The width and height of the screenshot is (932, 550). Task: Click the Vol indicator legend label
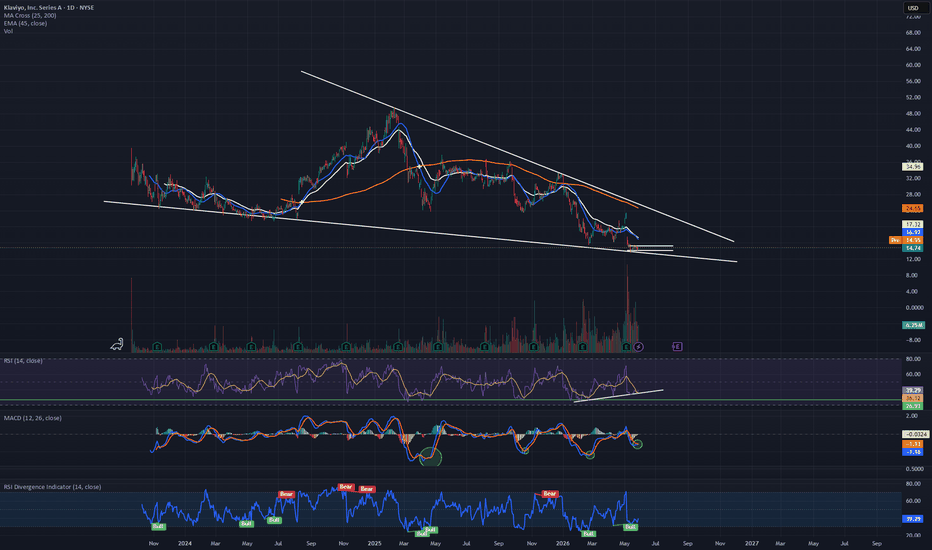8,31
